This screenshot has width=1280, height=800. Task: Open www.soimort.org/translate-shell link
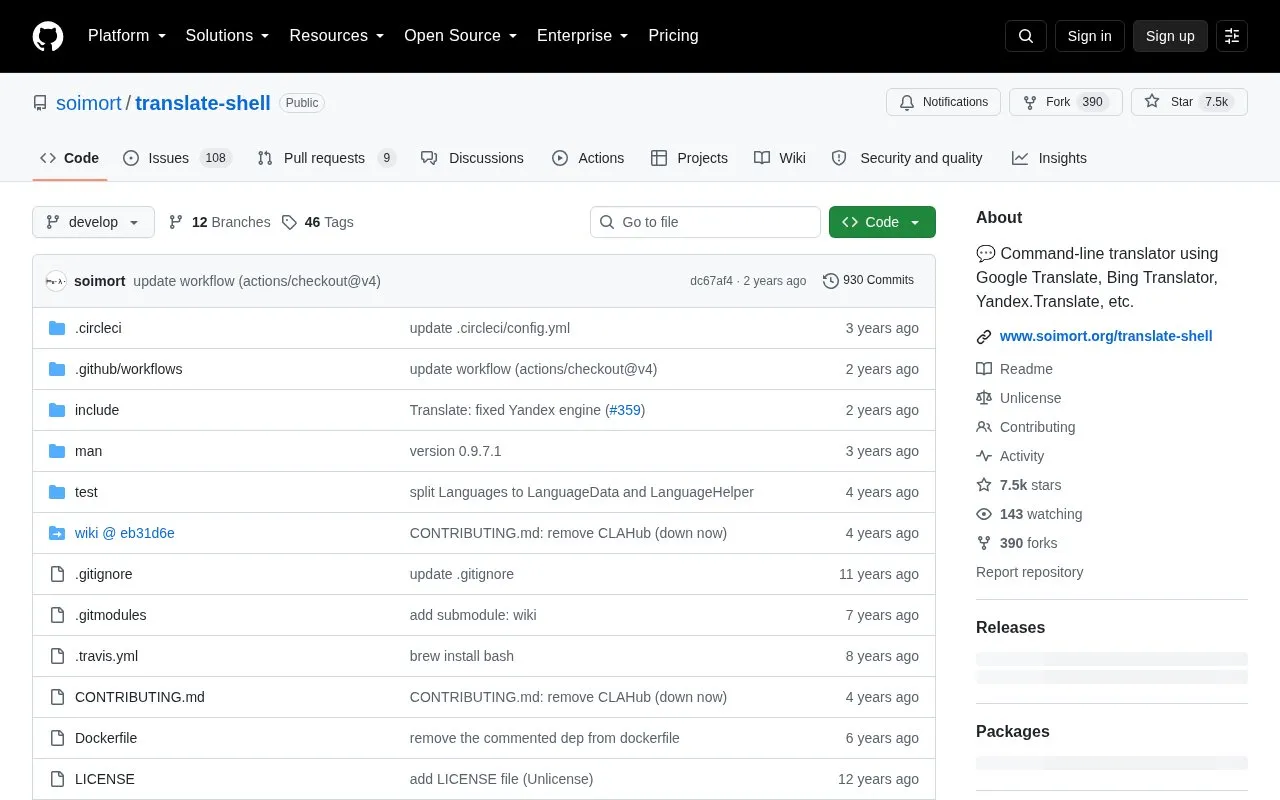(x=1106, y=337)
